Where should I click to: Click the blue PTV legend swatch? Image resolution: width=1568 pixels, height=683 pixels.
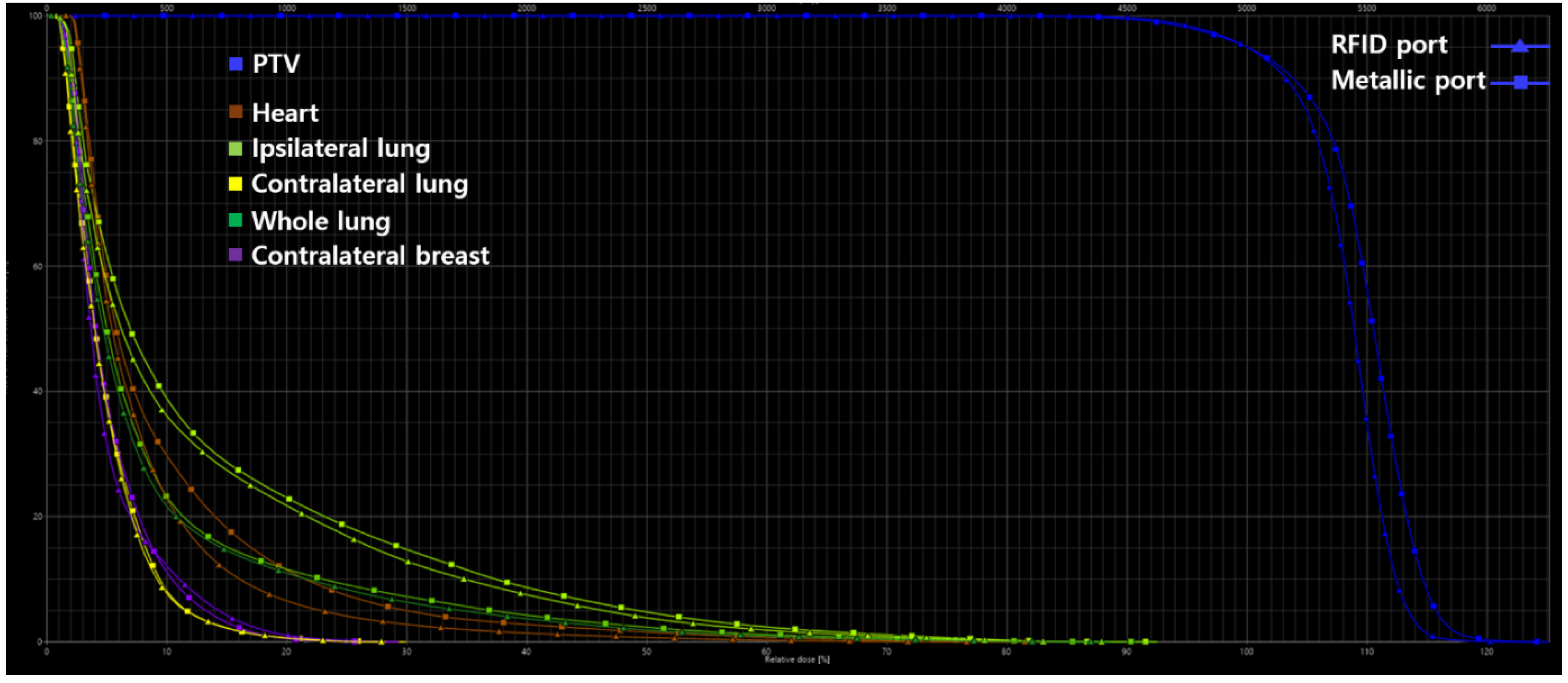pos(235,64)
